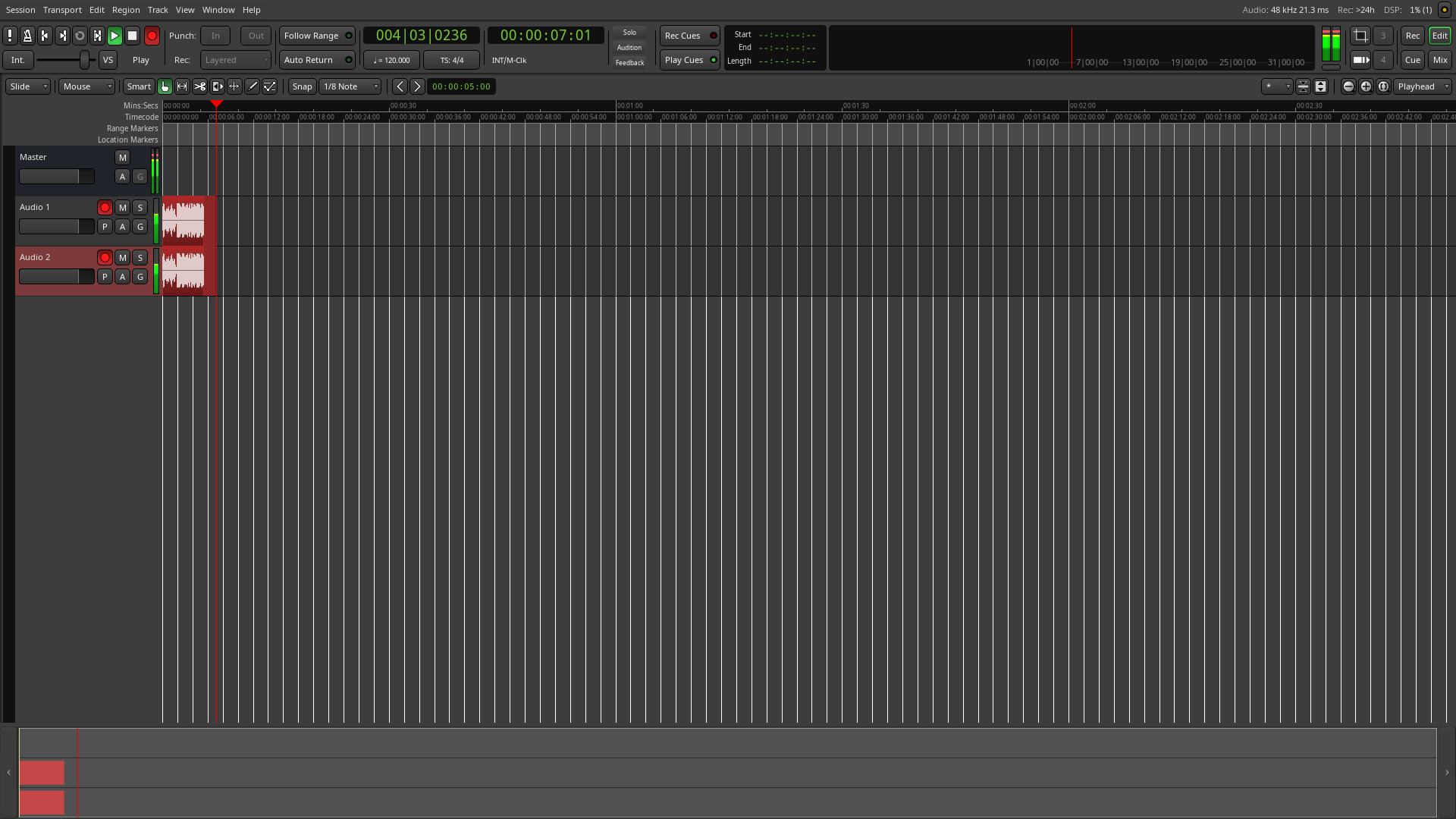
Task: Select the Draw pencil tool
Action: pyautogui.click(x=253, y=86)
